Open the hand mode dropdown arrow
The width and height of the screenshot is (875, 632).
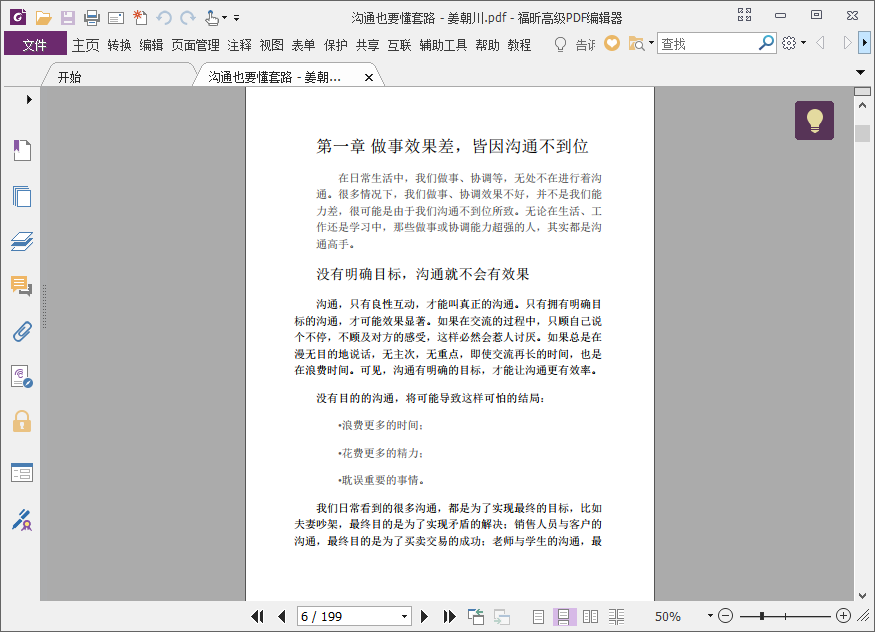pyautogui.click(x=224, y=18)
